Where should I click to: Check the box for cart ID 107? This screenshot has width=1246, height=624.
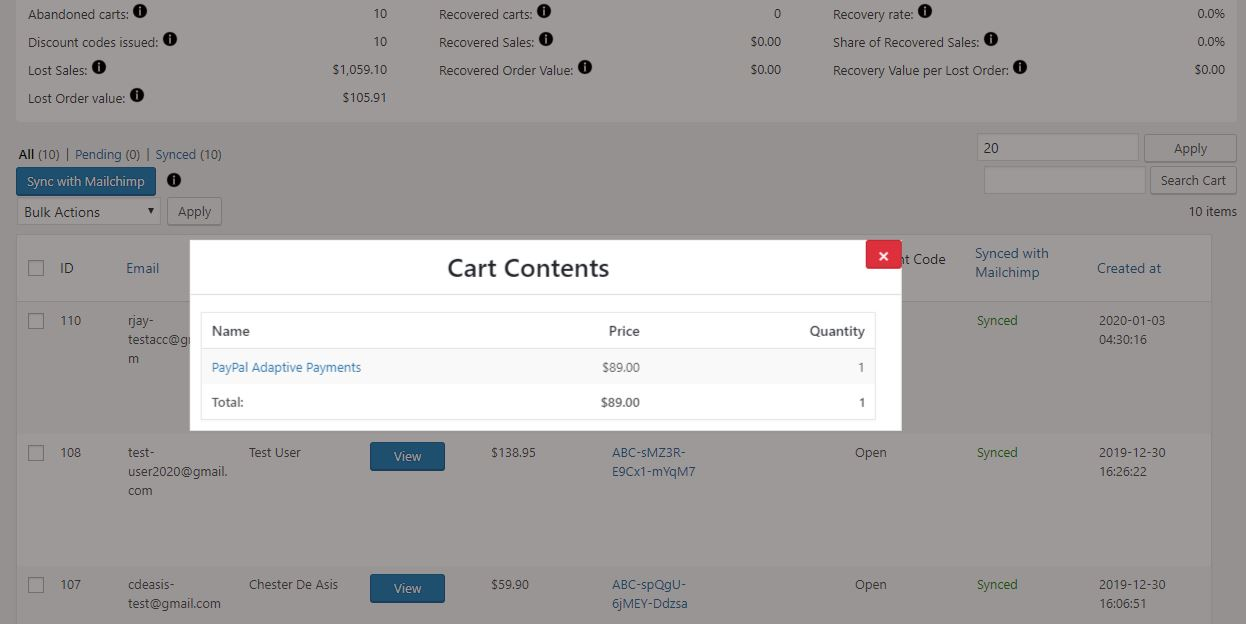pyautogui.click(x=36, y=585)
